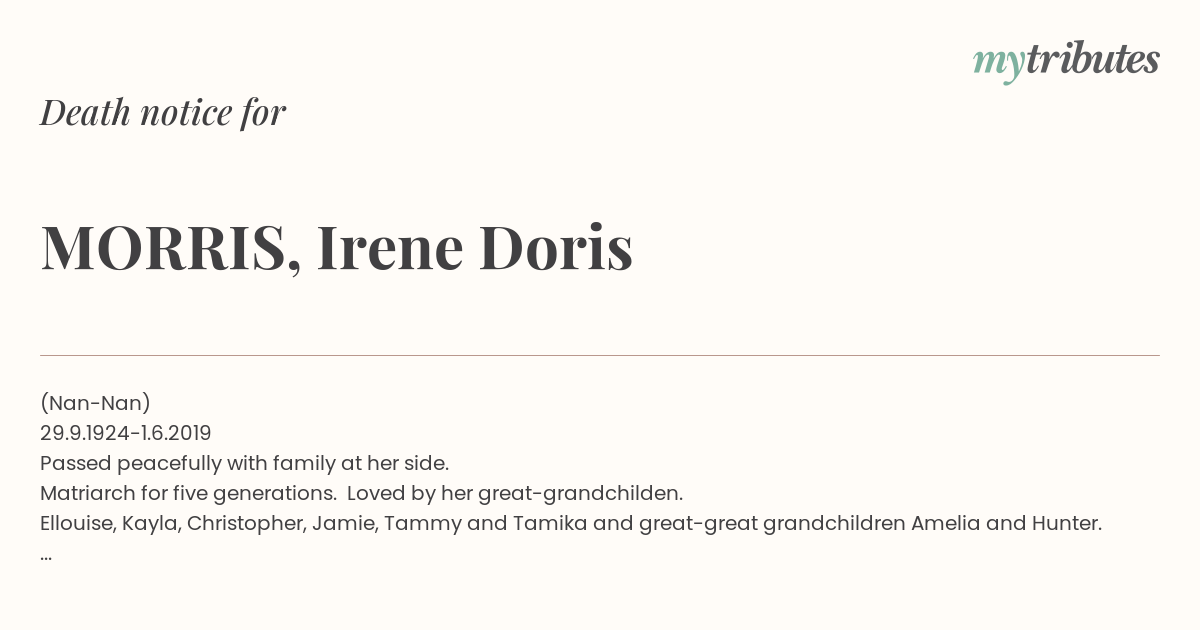This screenshot has height=630, width=1200.
Task: Click the name "Ellouise" in the list
Action: pos(78,523)
